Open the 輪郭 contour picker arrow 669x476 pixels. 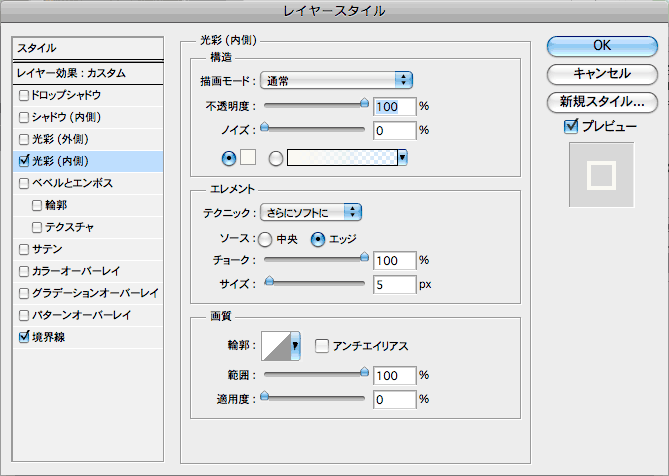coord(295,346)
